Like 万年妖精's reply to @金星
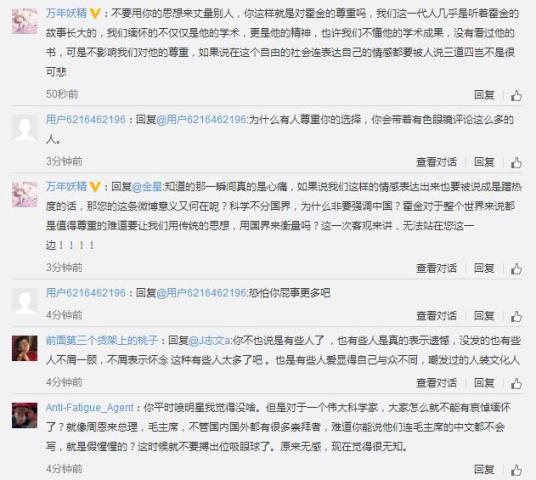Viewport: 536px width, 480px height. [x=516, y=269]
